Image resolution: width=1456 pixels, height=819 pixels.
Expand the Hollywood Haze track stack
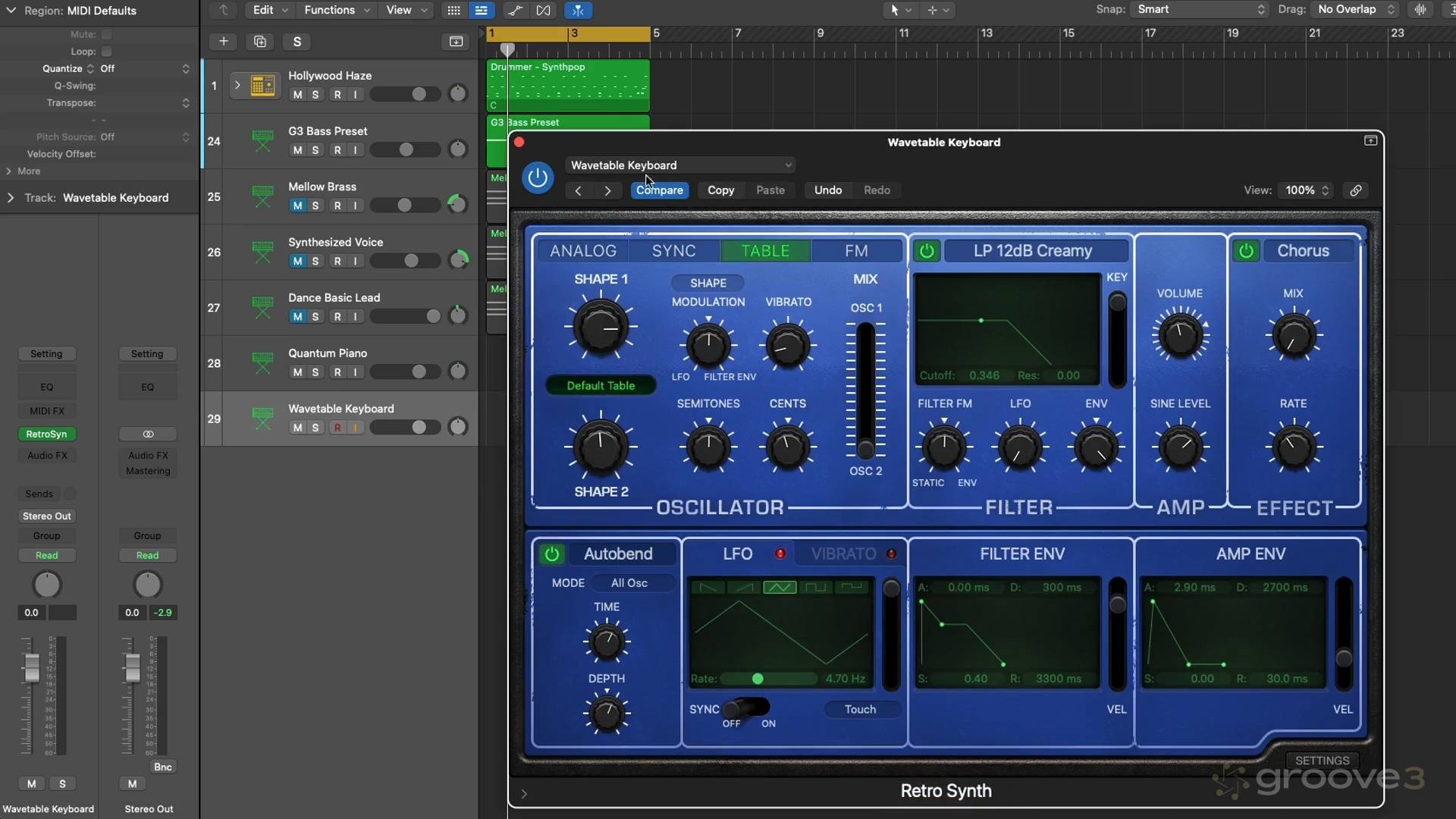[237, 86]
